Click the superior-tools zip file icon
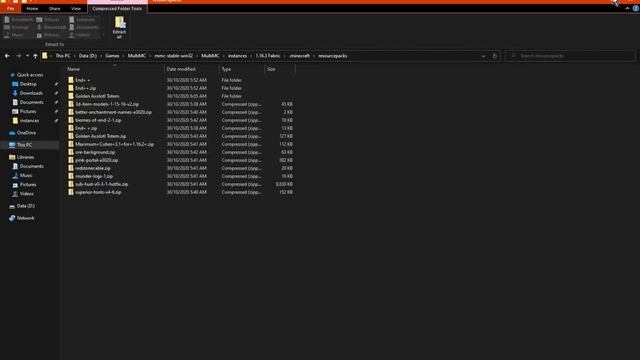This screenshot has width=640, height=360. (71, 192)
